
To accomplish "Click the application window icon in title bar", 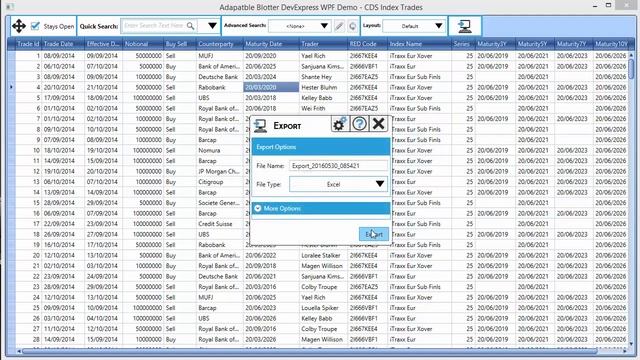I will point(10,7).
